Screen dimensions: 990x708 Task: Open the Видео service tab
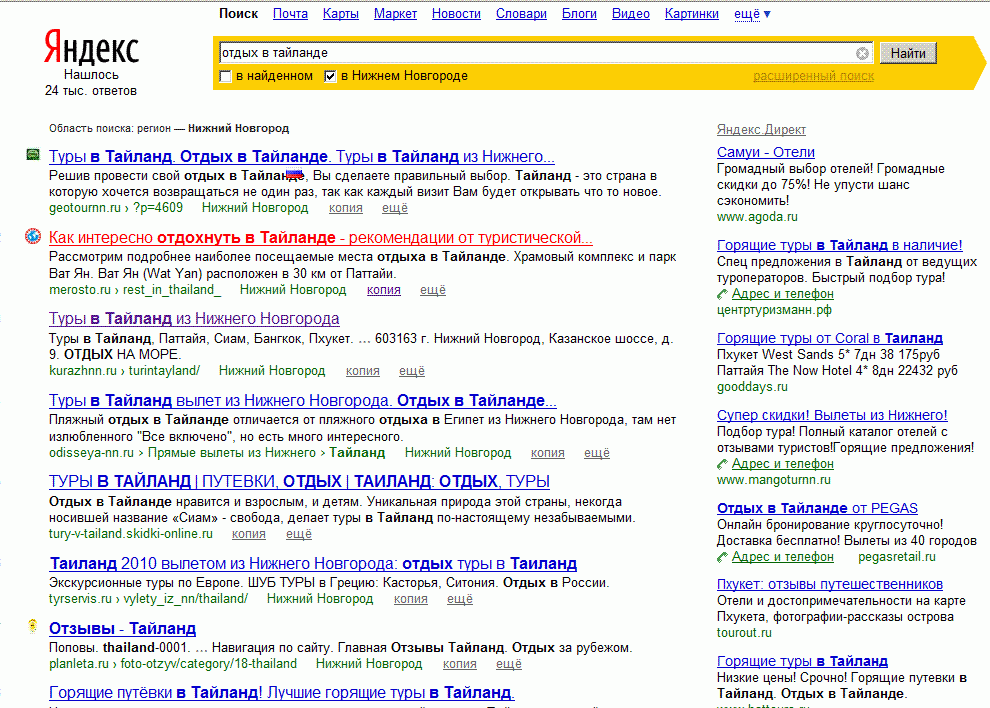[x=631, y=14]
